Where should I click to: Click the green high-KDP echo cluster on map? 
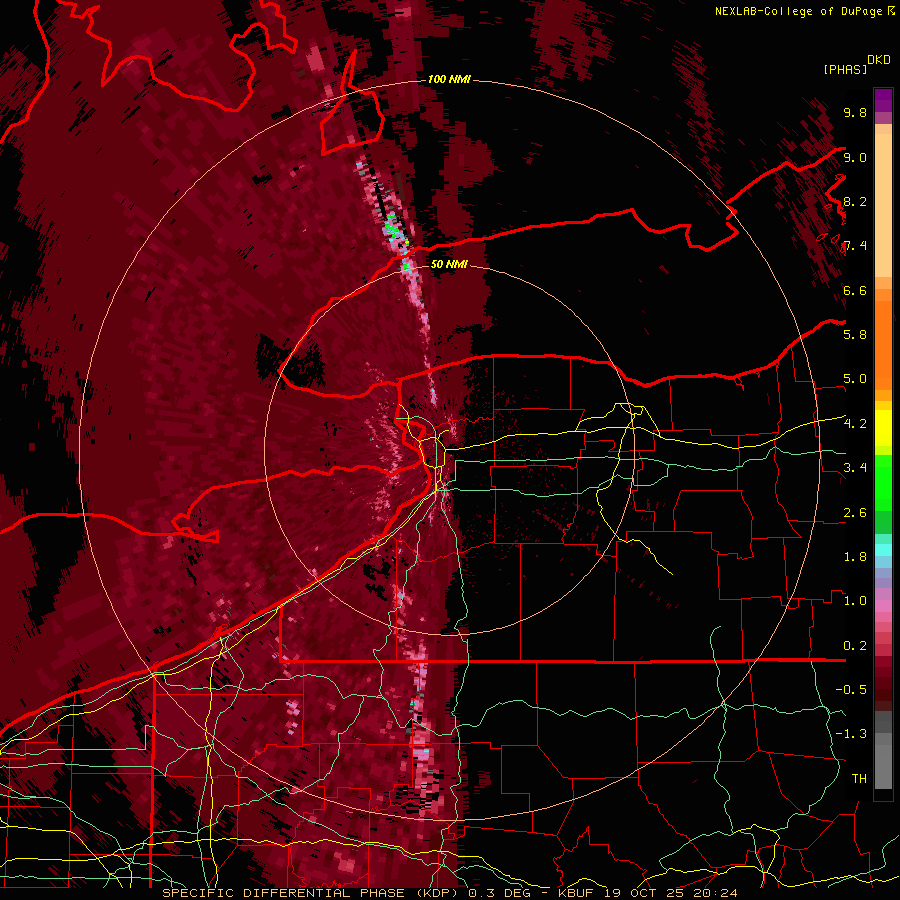393,228
